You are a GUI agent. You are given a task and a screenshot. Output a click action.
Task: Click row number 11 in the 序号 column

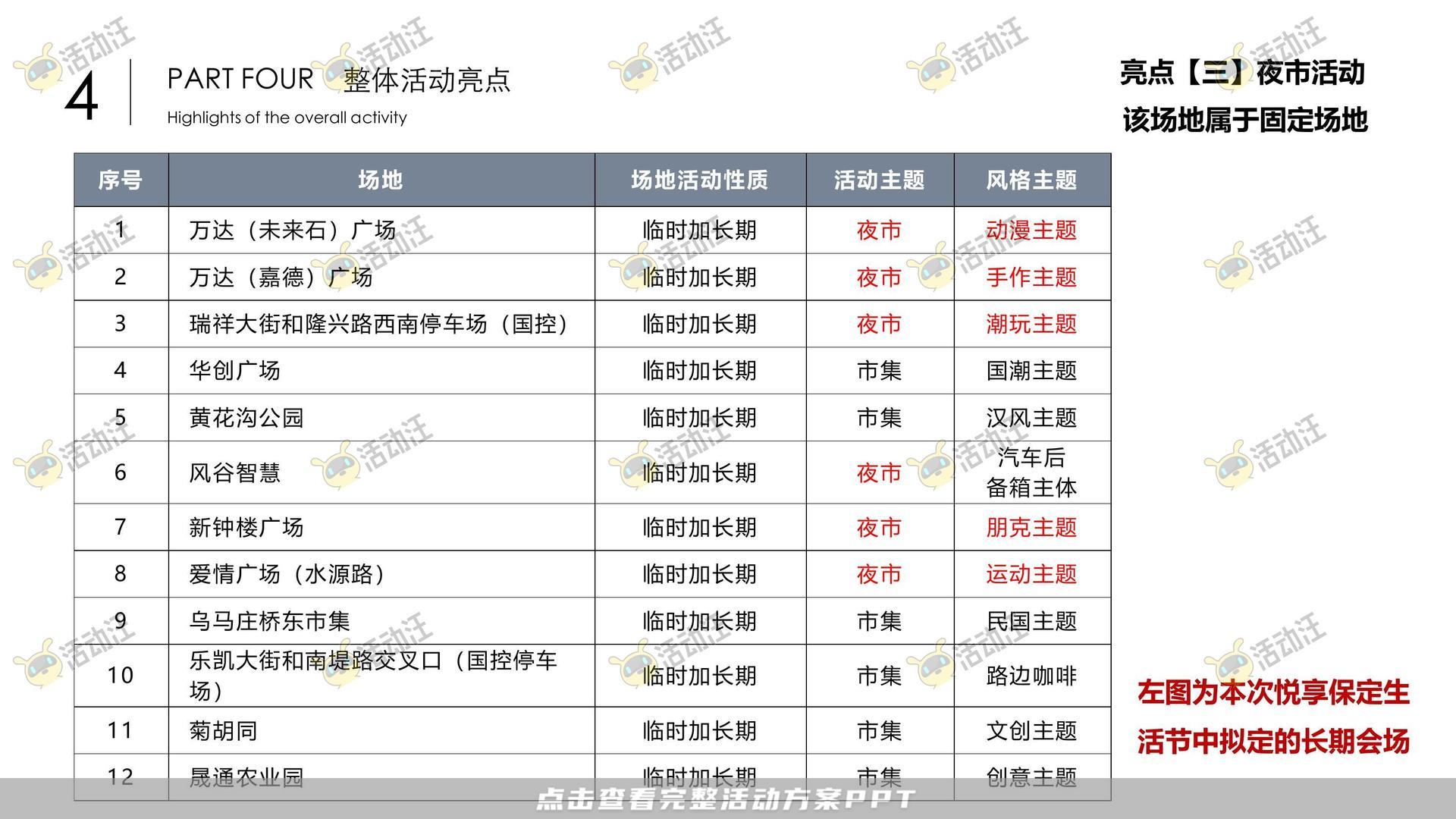coord(121,730)
